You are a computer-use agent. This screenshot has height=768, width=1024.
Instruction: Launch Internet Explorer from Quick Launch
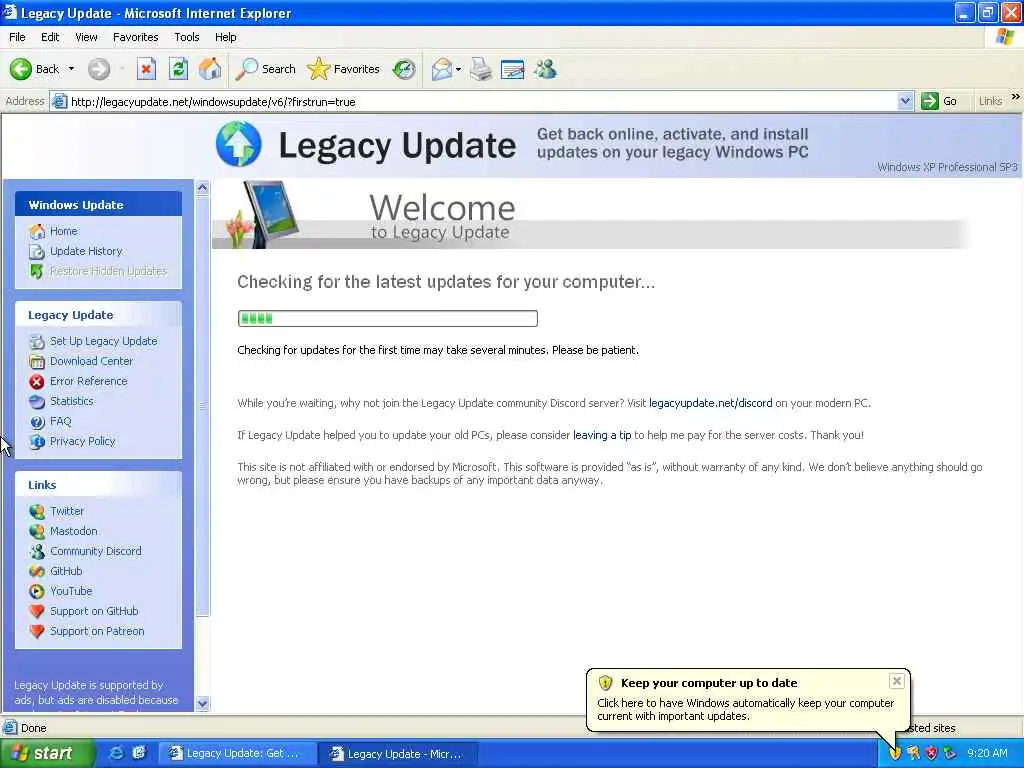(116, 753)
